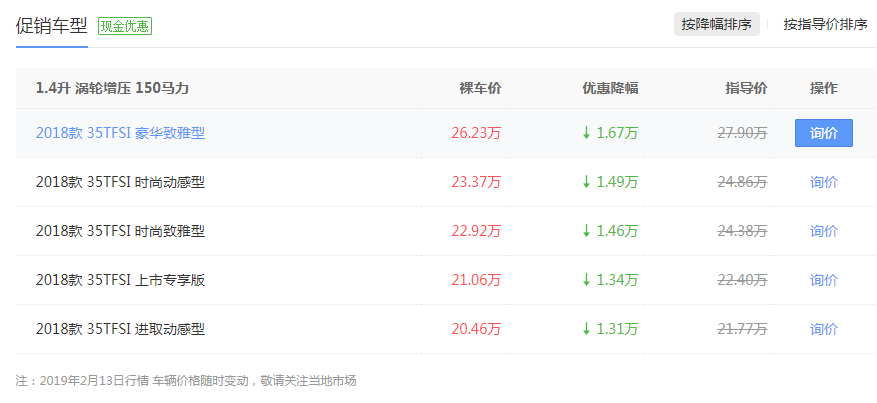Click the 1.4升 涡轮增压 150马力 group heading
Image resolution: width=877 pixels, height=403 pixels.
tap(112, 88)
